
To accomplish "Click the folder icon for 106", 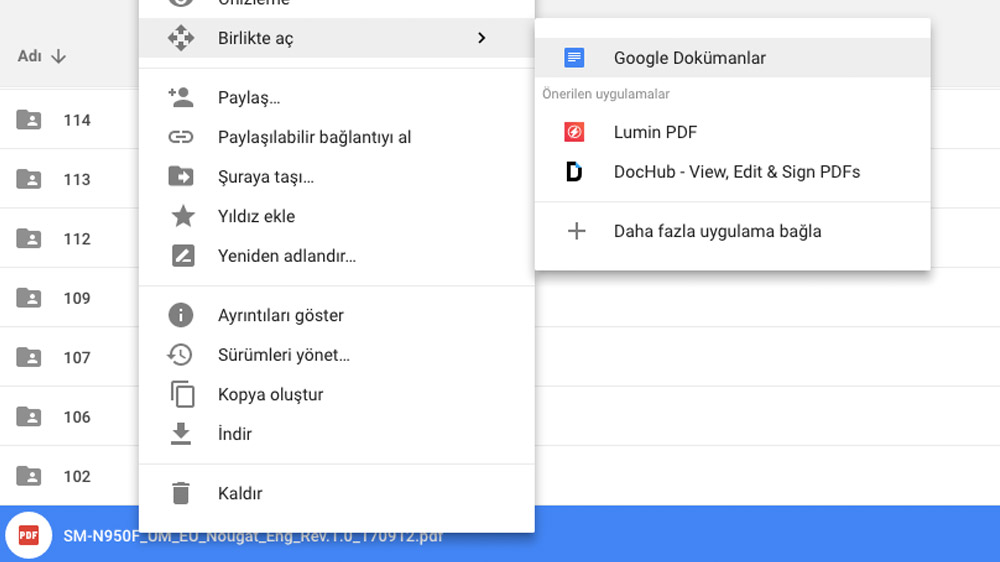I will point(29,417).
